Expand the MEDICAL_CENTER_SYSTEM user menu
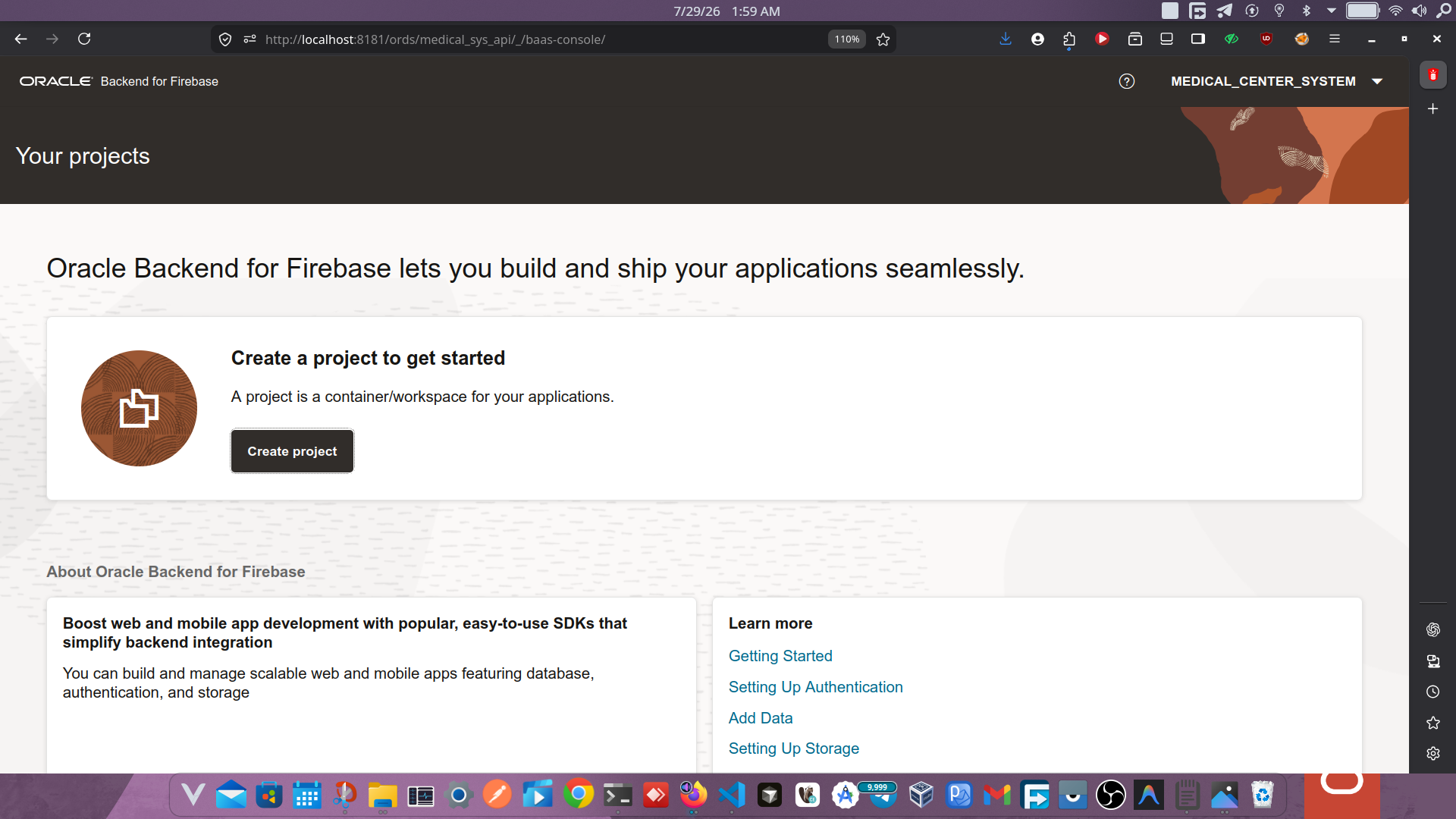This screenshot has width=1456, height=819. 1277,81
